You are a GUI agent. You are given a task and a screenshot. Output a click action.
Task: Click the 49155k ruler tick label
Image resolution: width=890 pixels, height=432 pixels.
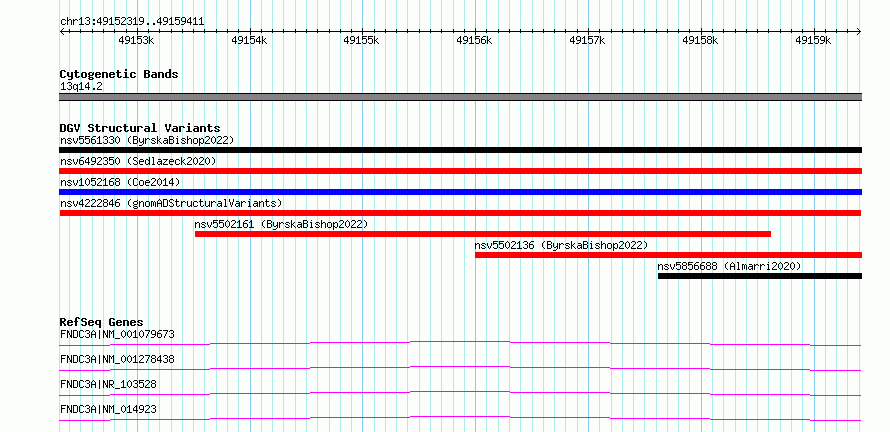pos(362,40)
